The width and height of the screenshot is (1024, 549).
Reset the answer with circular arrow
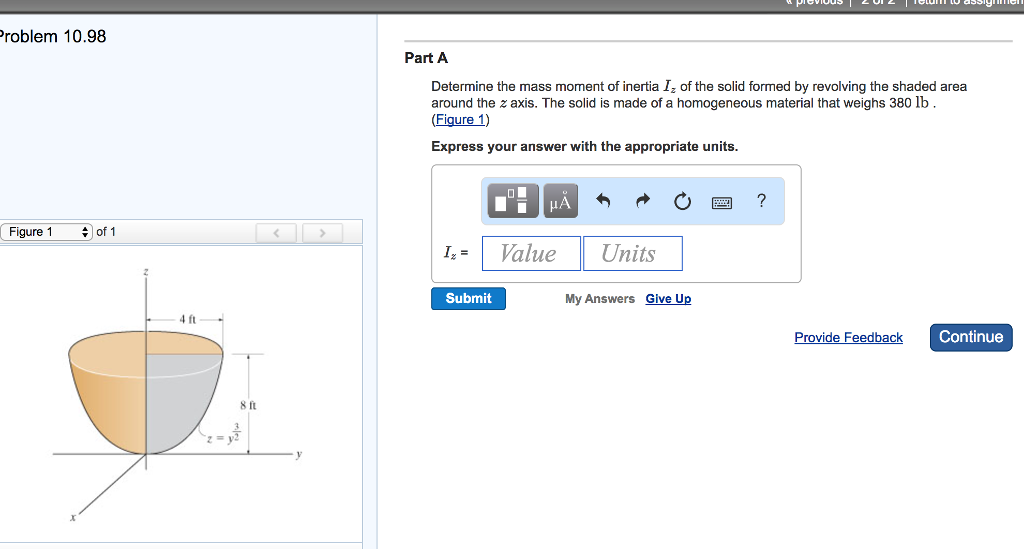682,201
